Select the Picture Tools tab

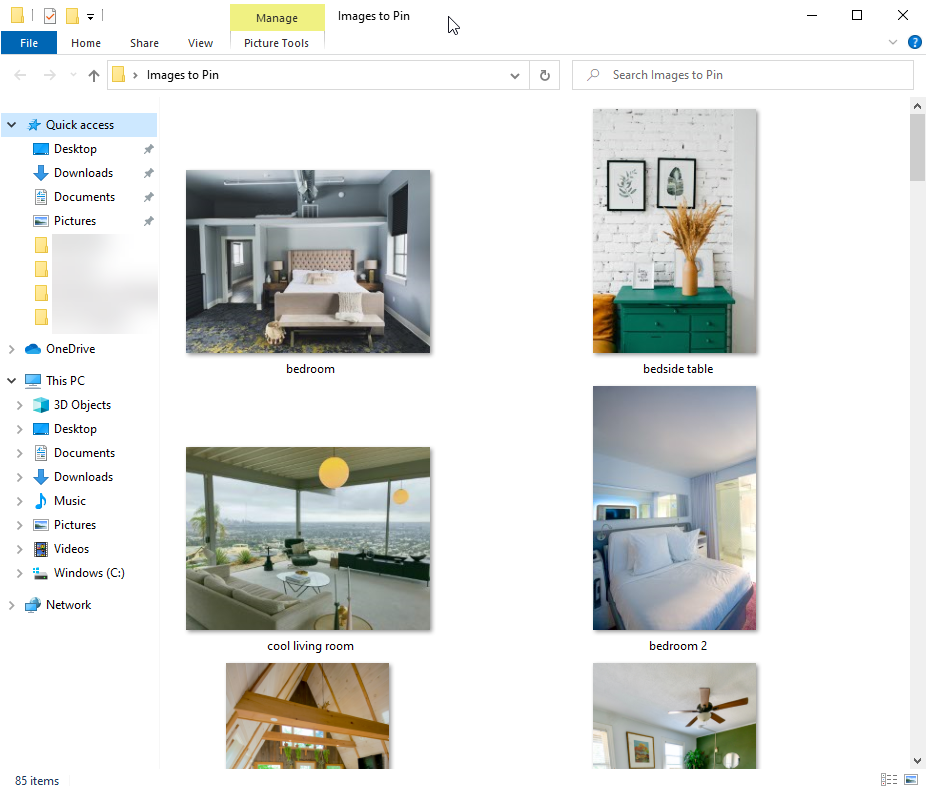pos(276,43)
